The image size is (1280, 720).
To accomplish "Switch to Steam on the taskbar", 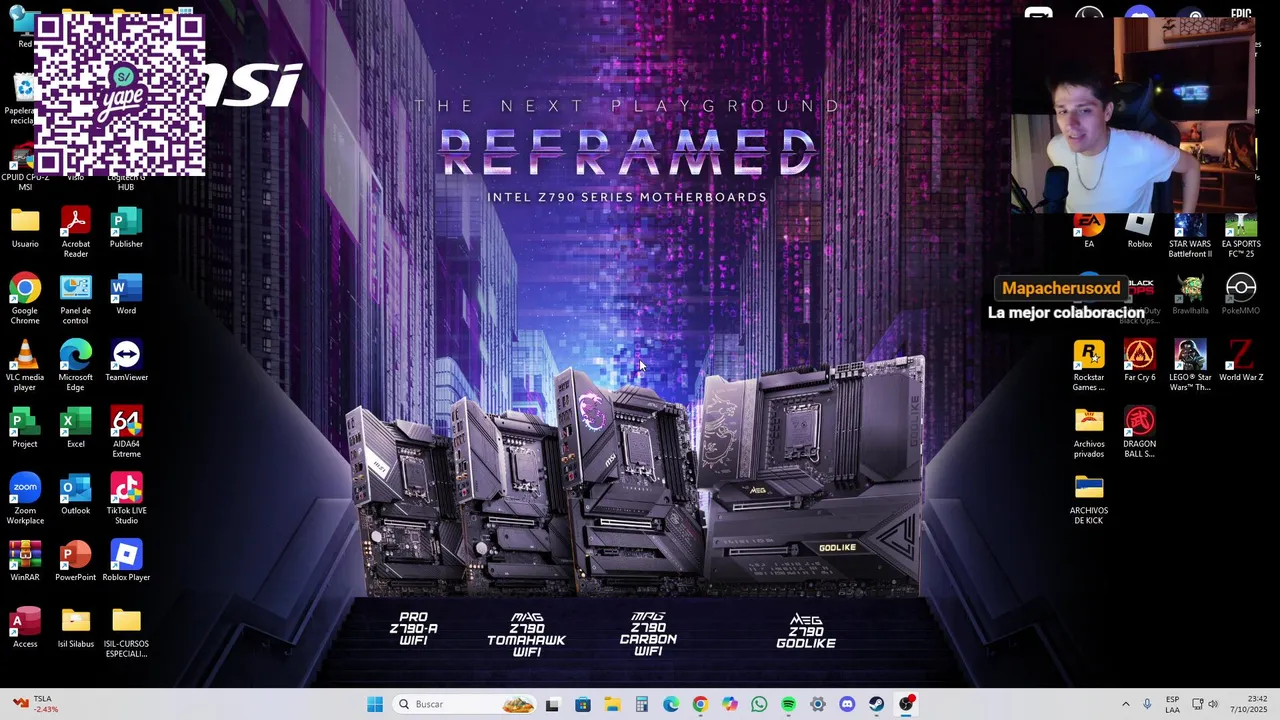I will [x=877, y=704].
